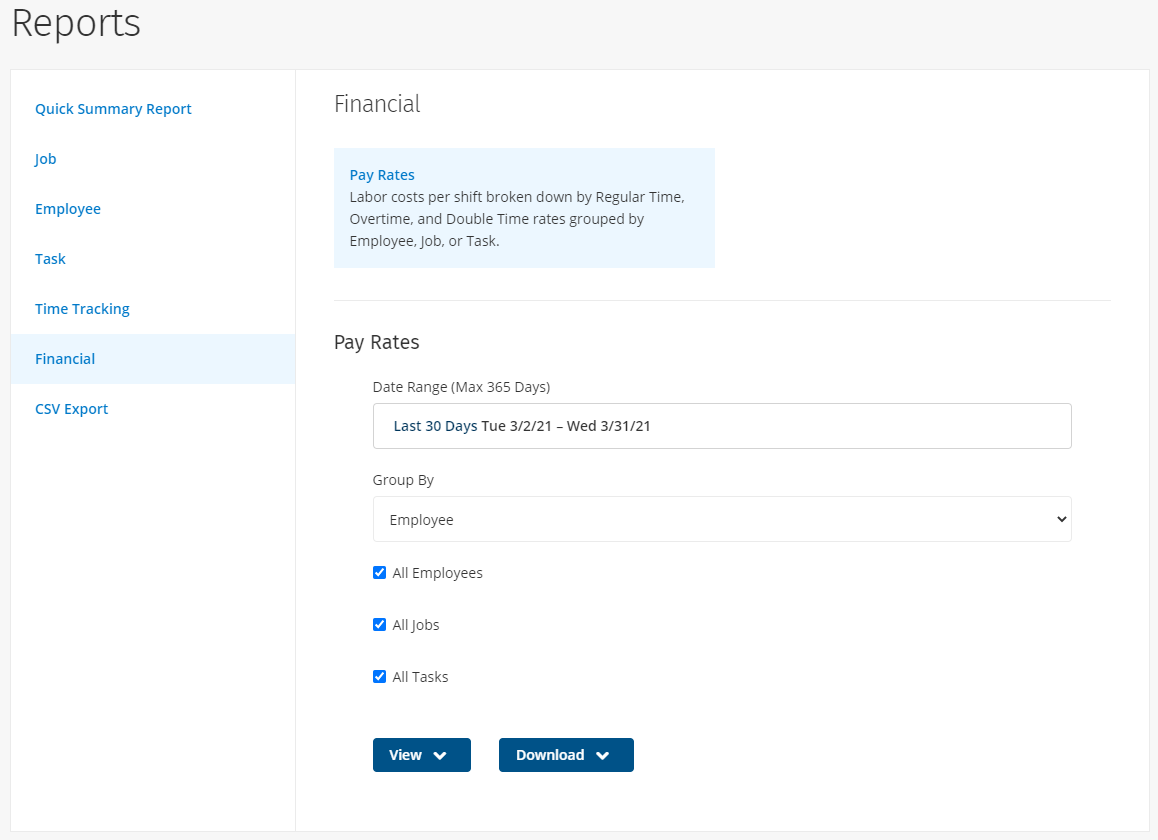
Task: Open the Download options chevron
Action: coord(601,755)
